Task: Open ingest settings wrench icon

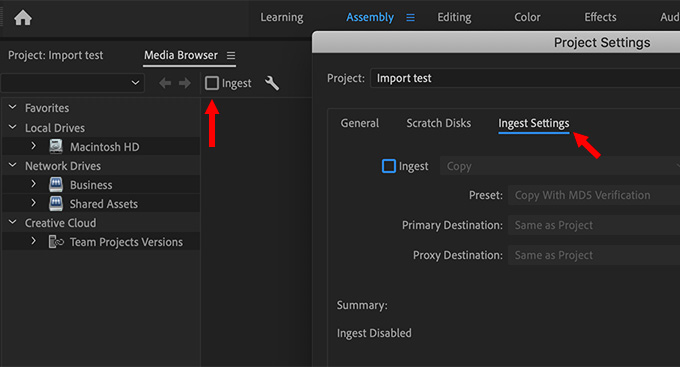Action: pyautogui.click(x=272, y=83)
